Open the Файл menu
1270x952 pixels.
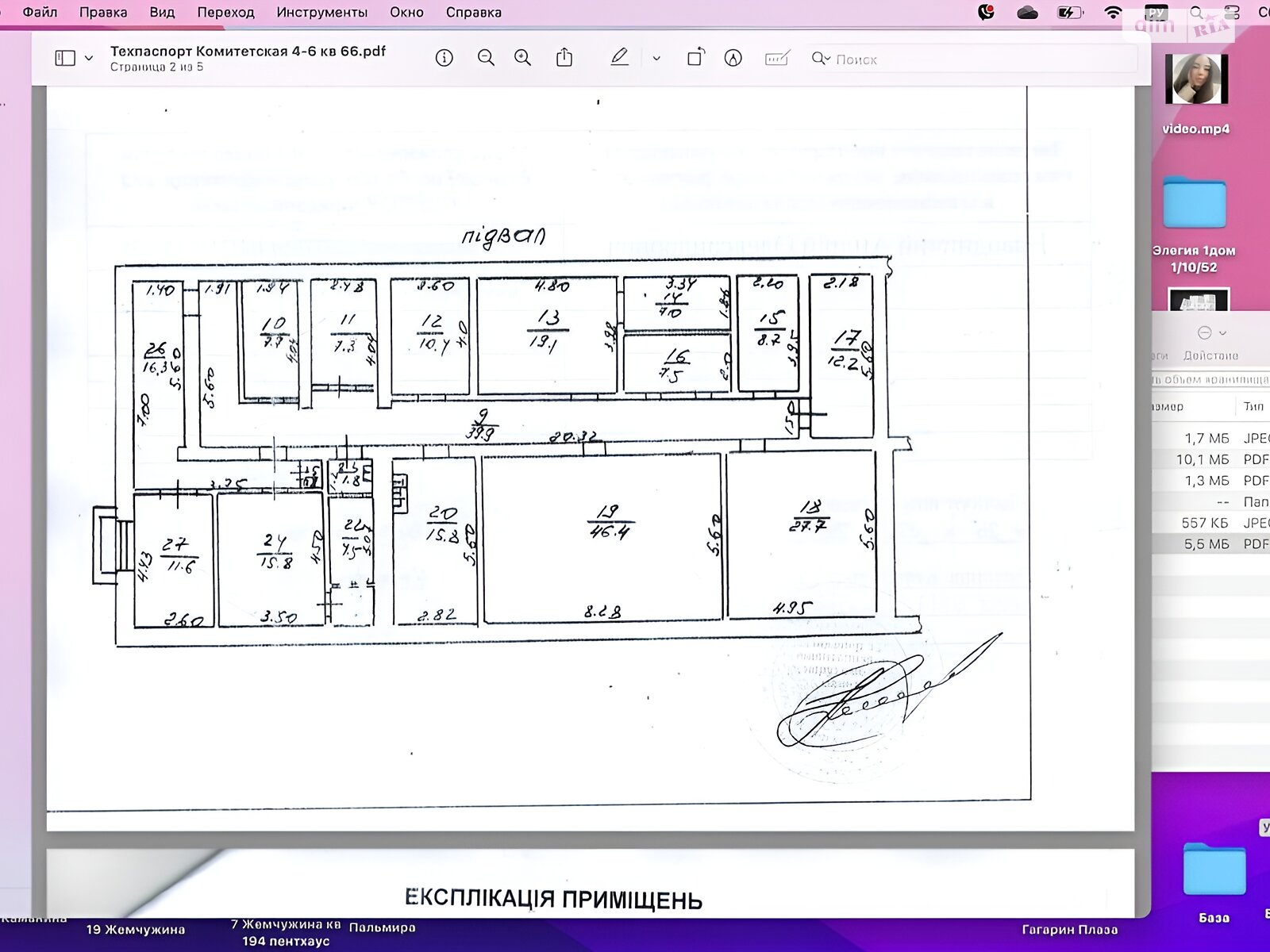click(x=40, y=13)
